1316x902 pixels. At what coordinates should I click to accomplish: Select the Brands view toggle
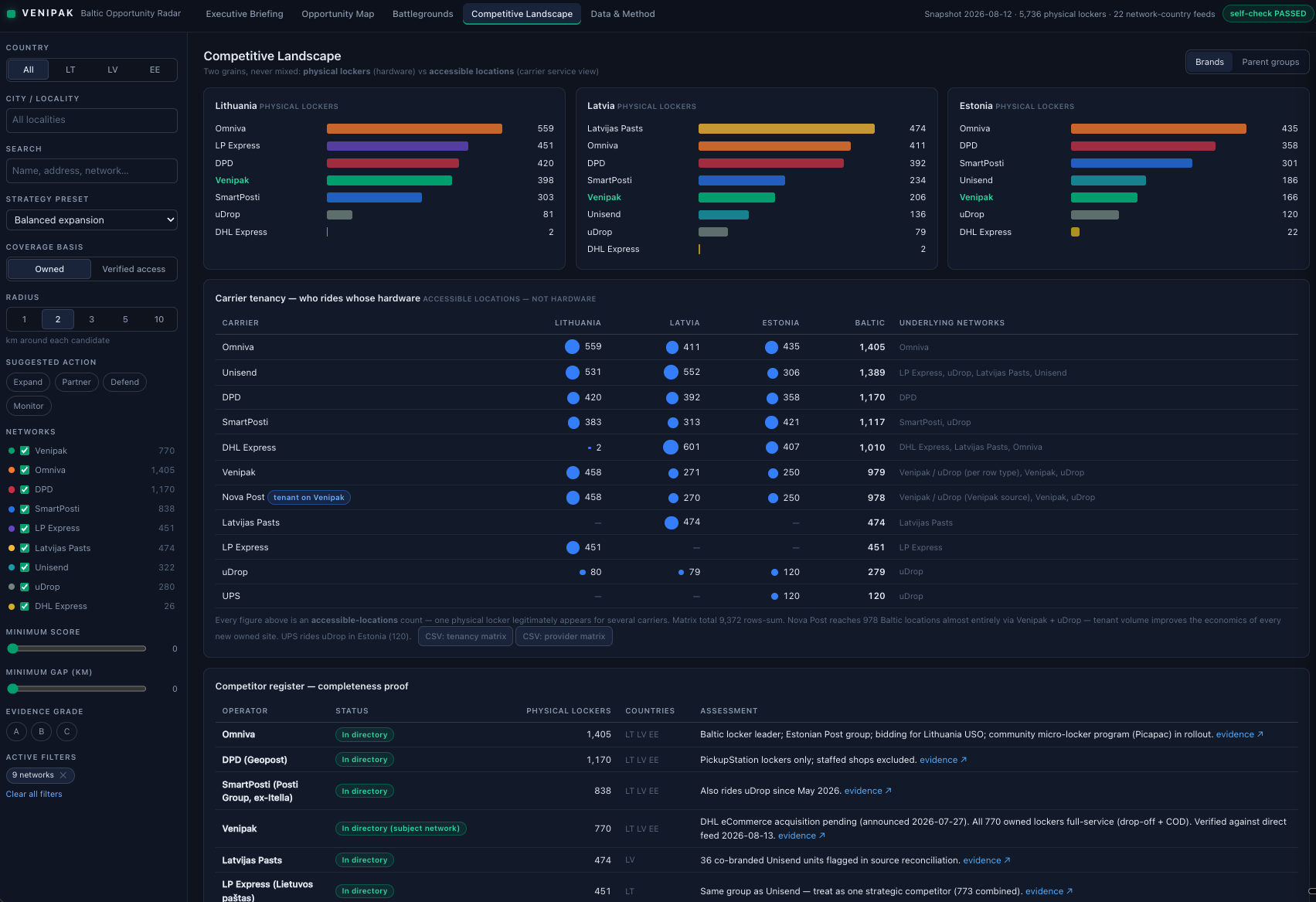click(x=1209, y=62)
